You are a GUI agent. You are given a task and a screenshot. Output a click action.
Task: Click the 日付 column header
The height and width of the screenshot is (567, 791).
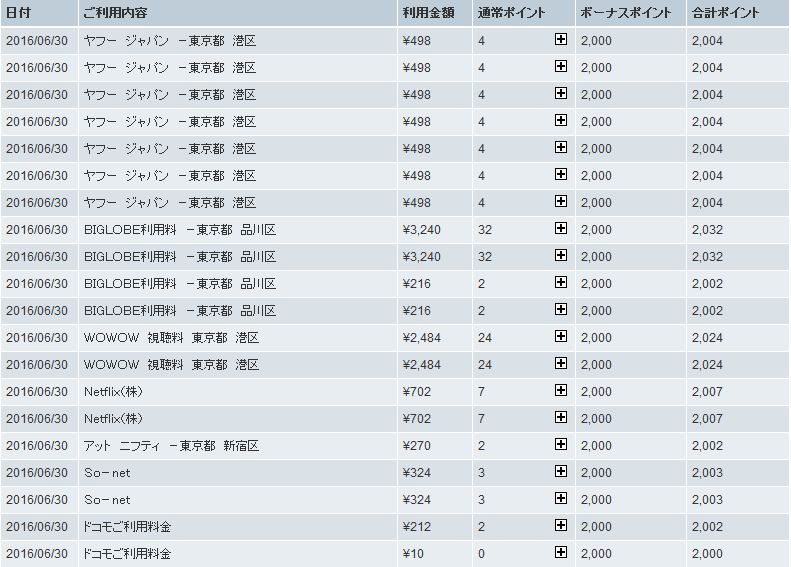pos(39,13)
